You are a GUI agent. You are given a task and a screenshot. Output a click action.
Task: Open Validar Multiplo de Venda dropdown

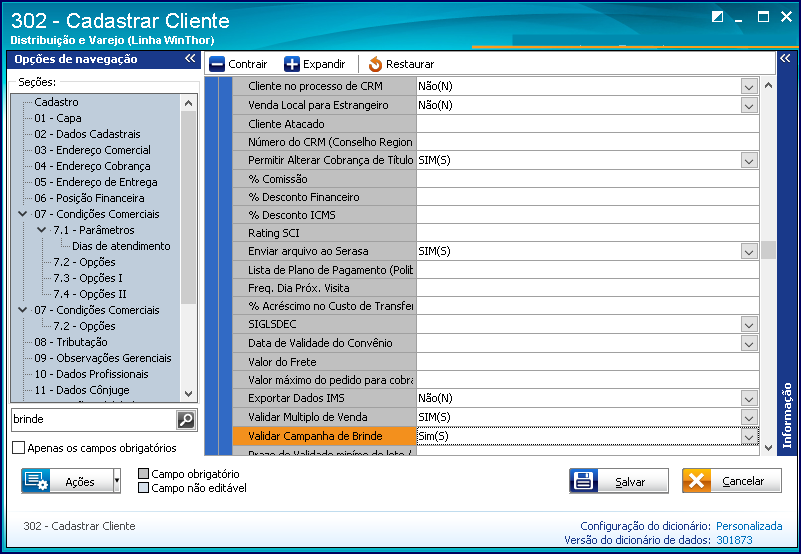click(749, 418)
